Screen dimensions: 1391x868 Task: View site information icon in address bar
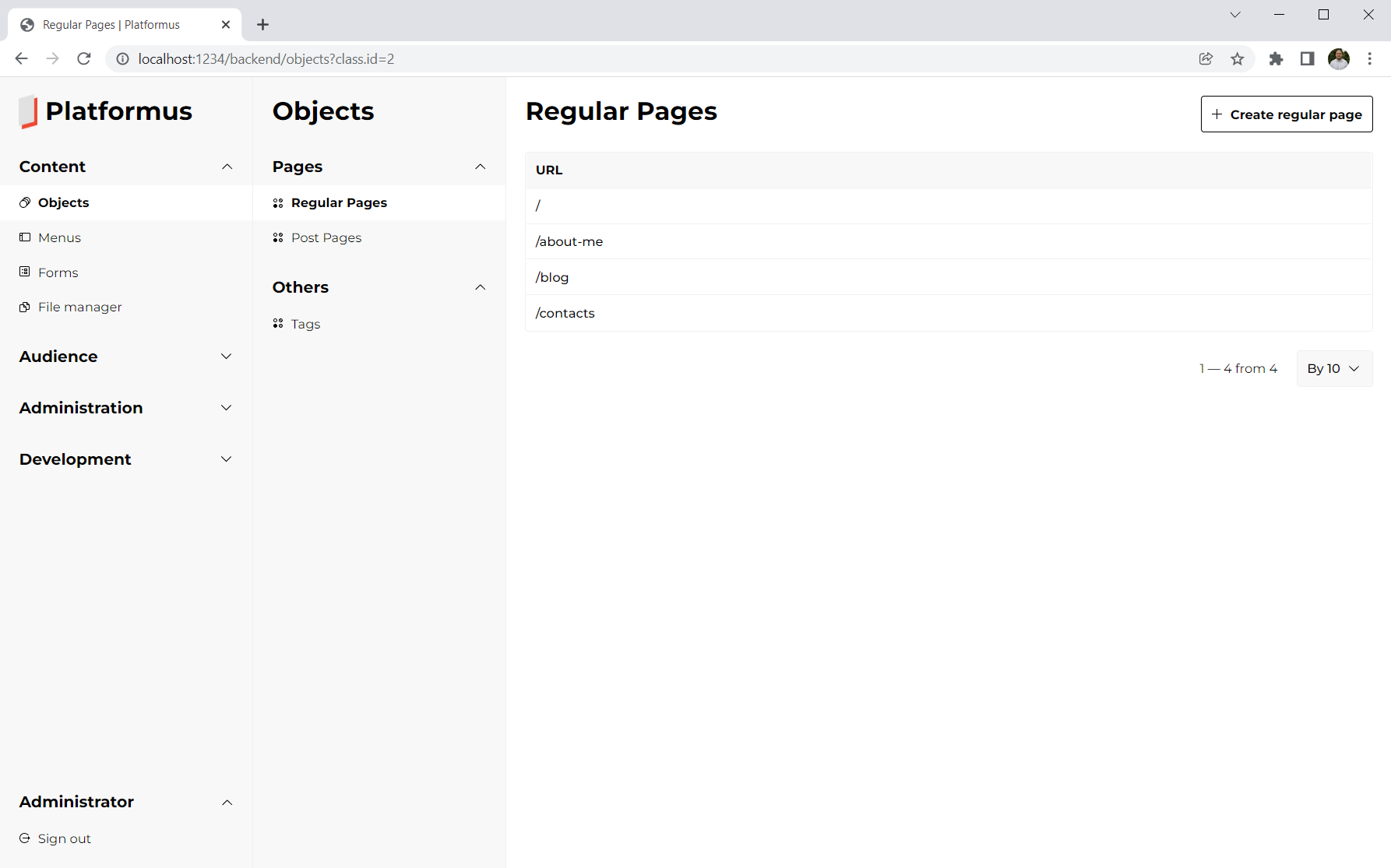[122, 58]
